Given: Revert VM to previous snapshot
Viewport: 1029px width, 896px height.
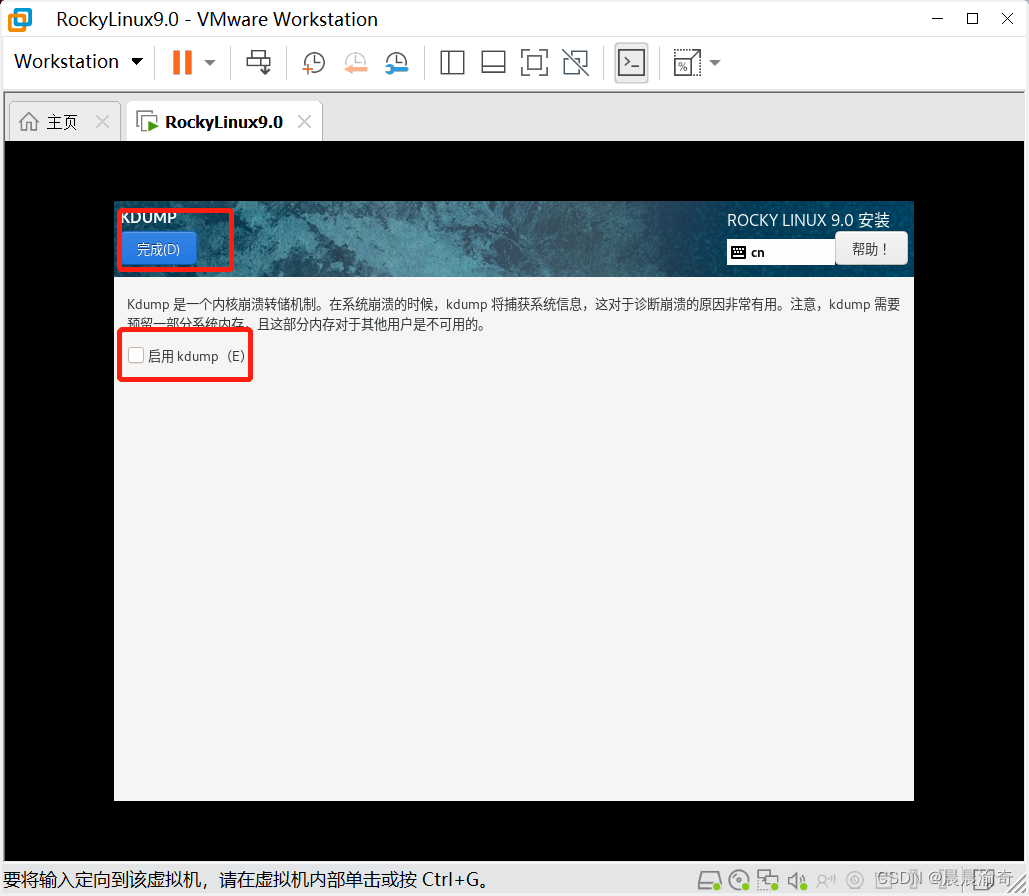Looking at the screenshot, I should tap(355, 63).
